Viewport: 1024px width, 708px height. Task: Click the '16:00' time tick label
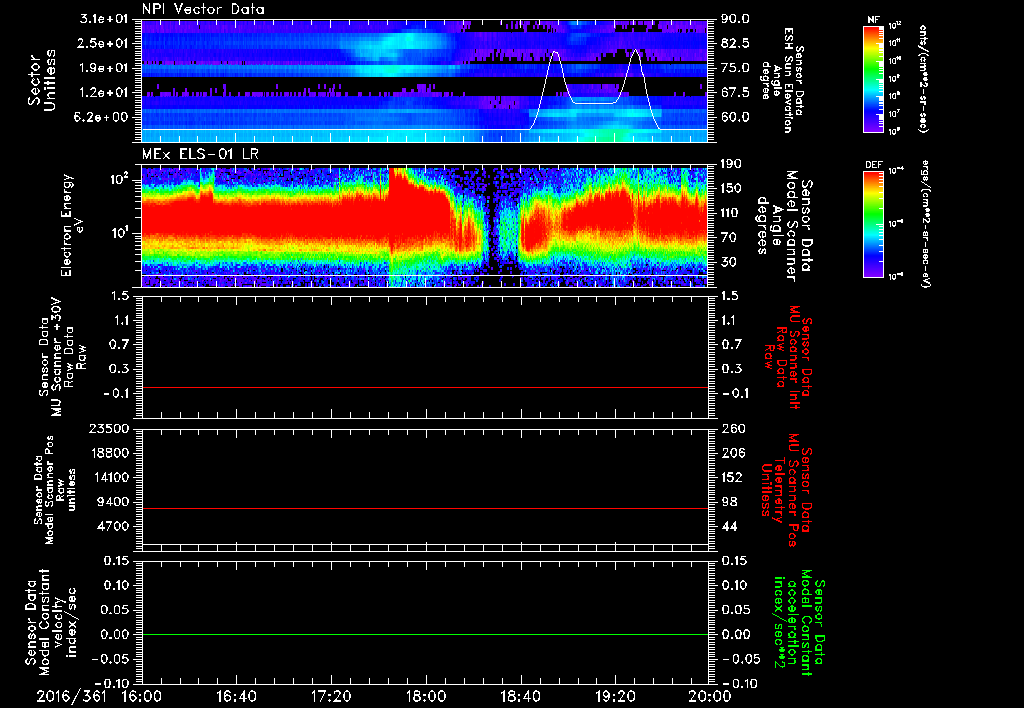(142, 696)
